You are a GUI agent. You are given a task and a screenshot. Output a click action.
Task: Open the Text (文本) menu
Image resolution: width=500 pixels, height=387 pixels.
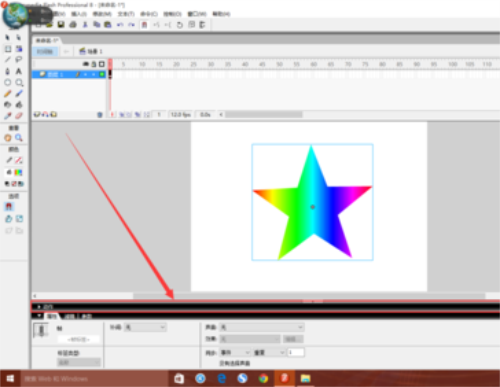pyautogui.click(x=126, y=14)
